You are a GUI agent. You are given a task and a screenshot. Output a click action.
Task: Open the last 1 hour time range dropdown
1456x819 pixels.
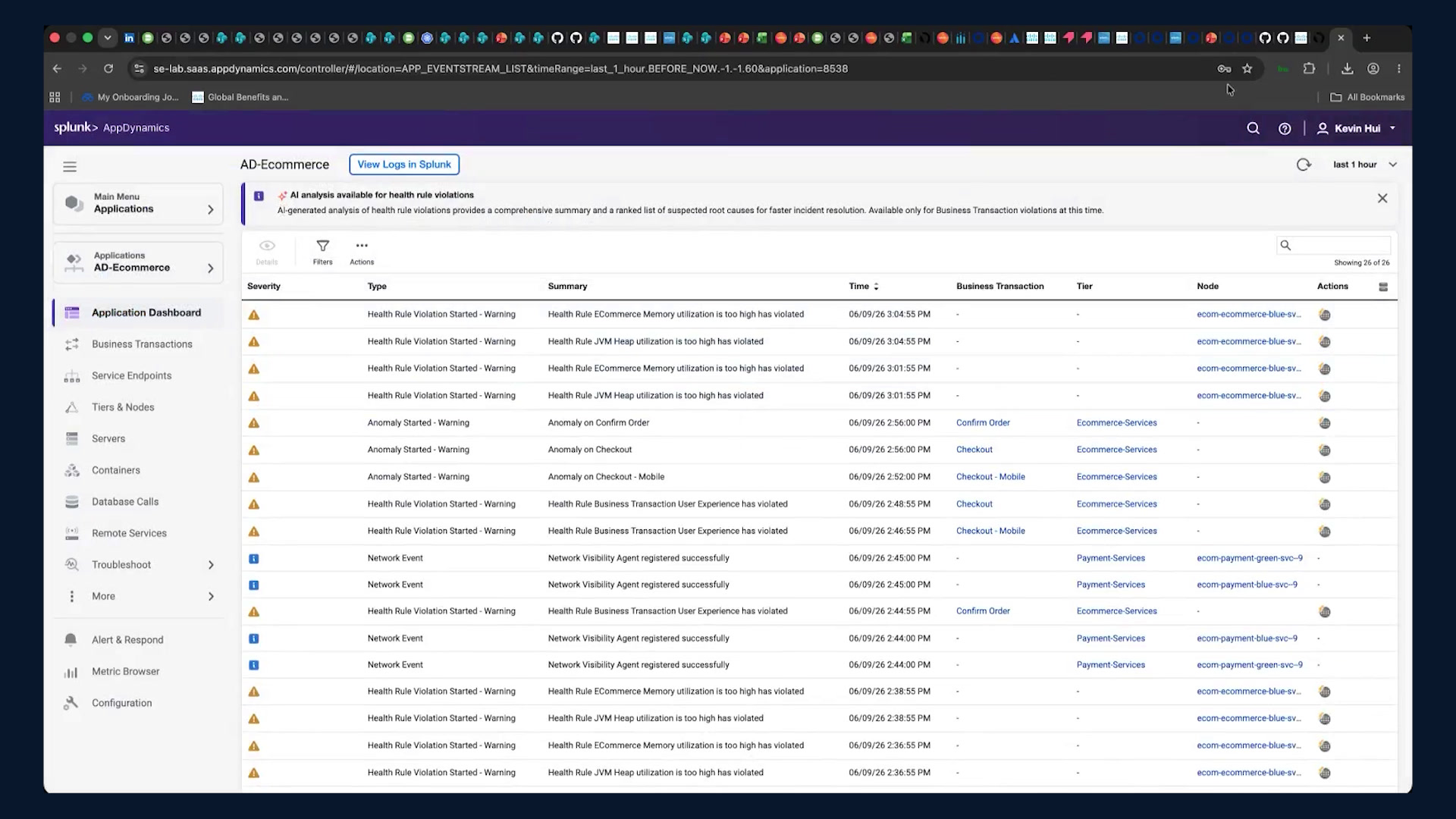(1365, 165)
